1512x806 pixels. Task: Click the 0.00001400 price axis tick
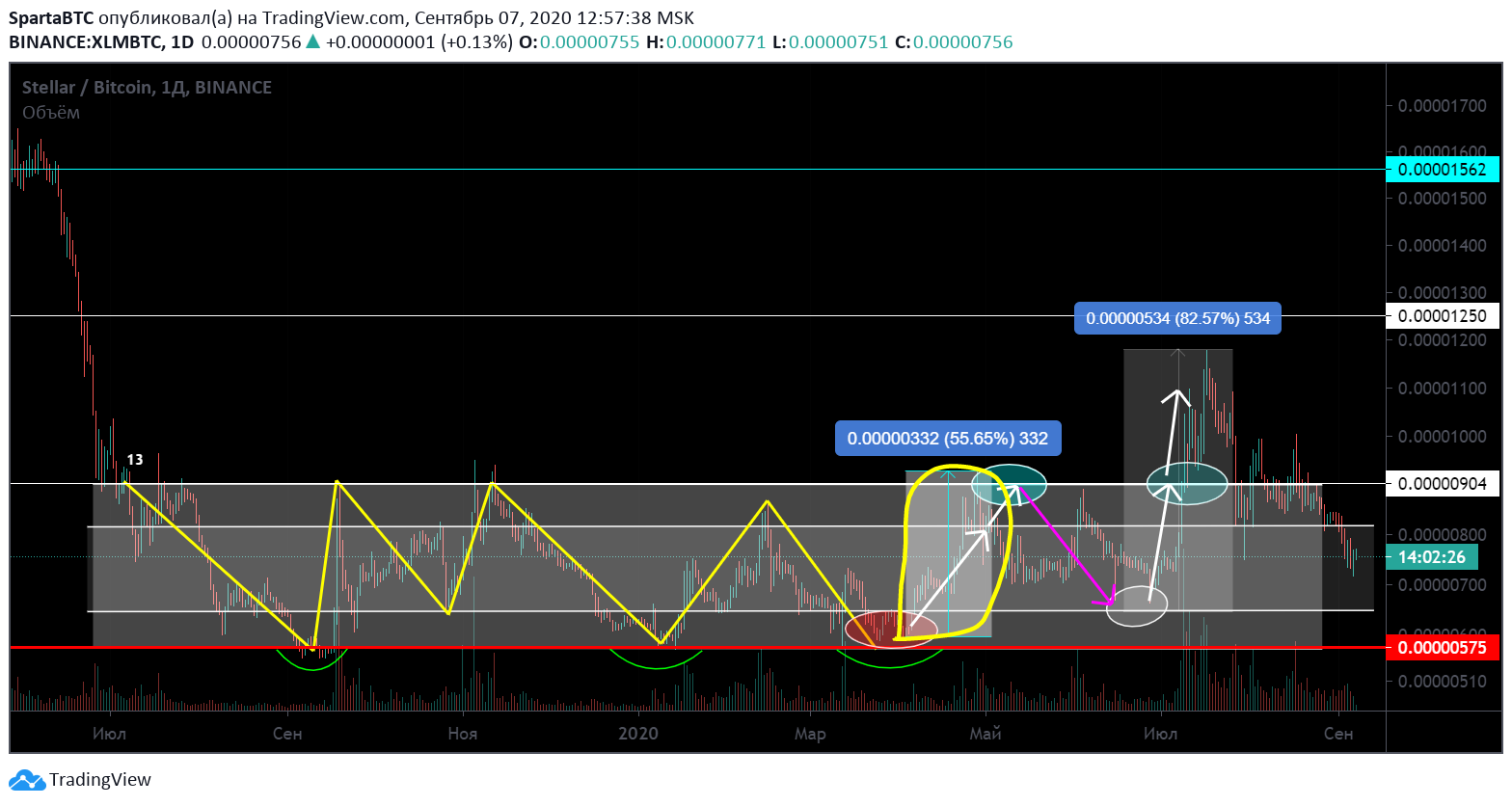coord(1443,245)
